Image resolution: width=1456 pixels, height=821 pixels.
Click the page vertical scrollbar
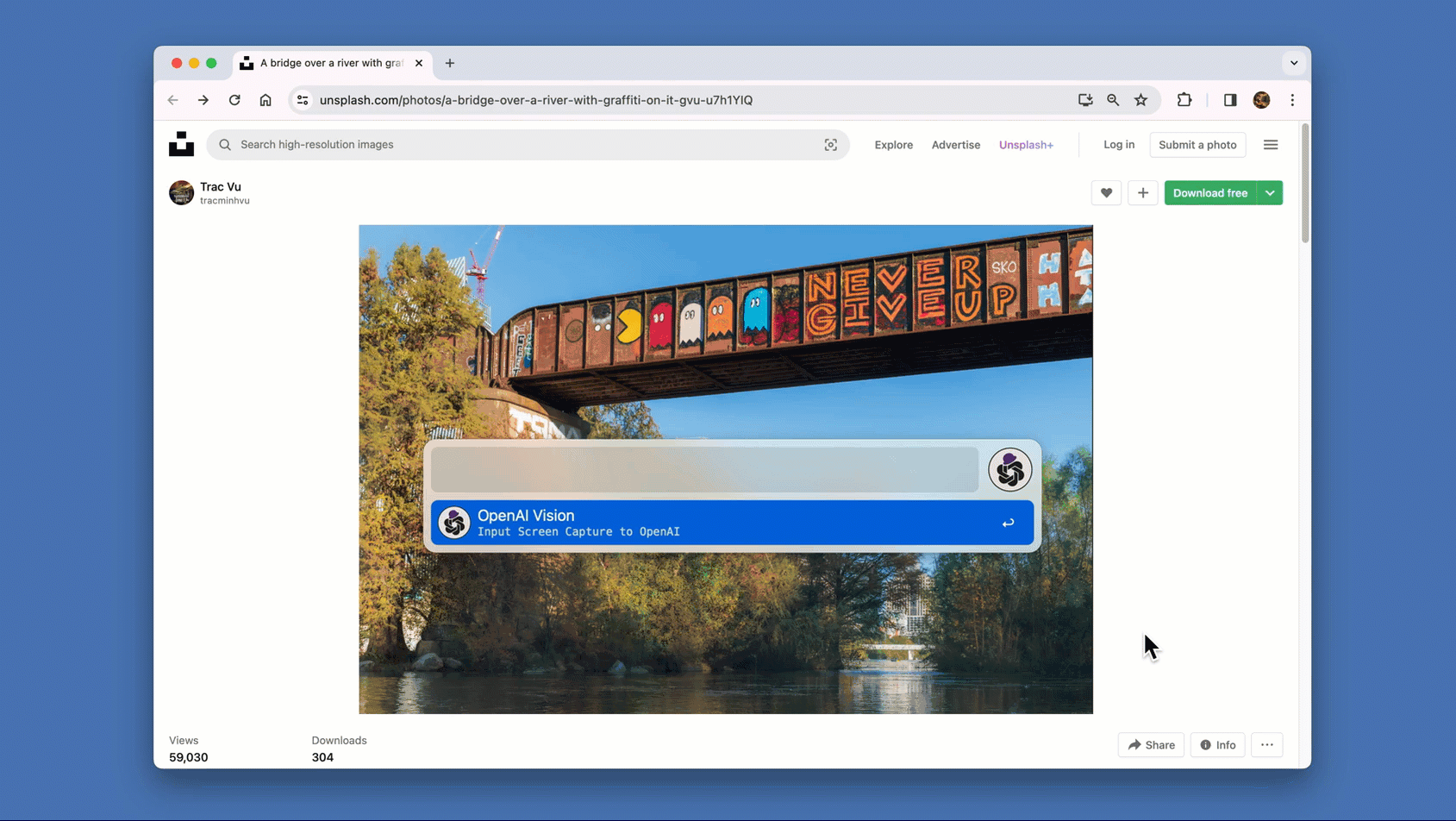(x=1305, y=183)
